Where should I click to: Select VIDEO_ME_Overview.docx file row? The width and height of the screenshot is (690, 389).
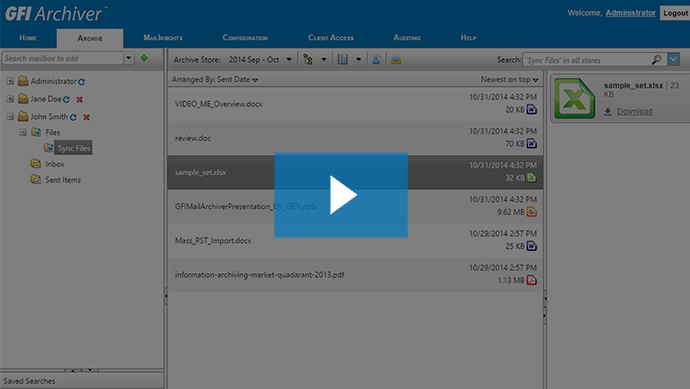[355, 104]
